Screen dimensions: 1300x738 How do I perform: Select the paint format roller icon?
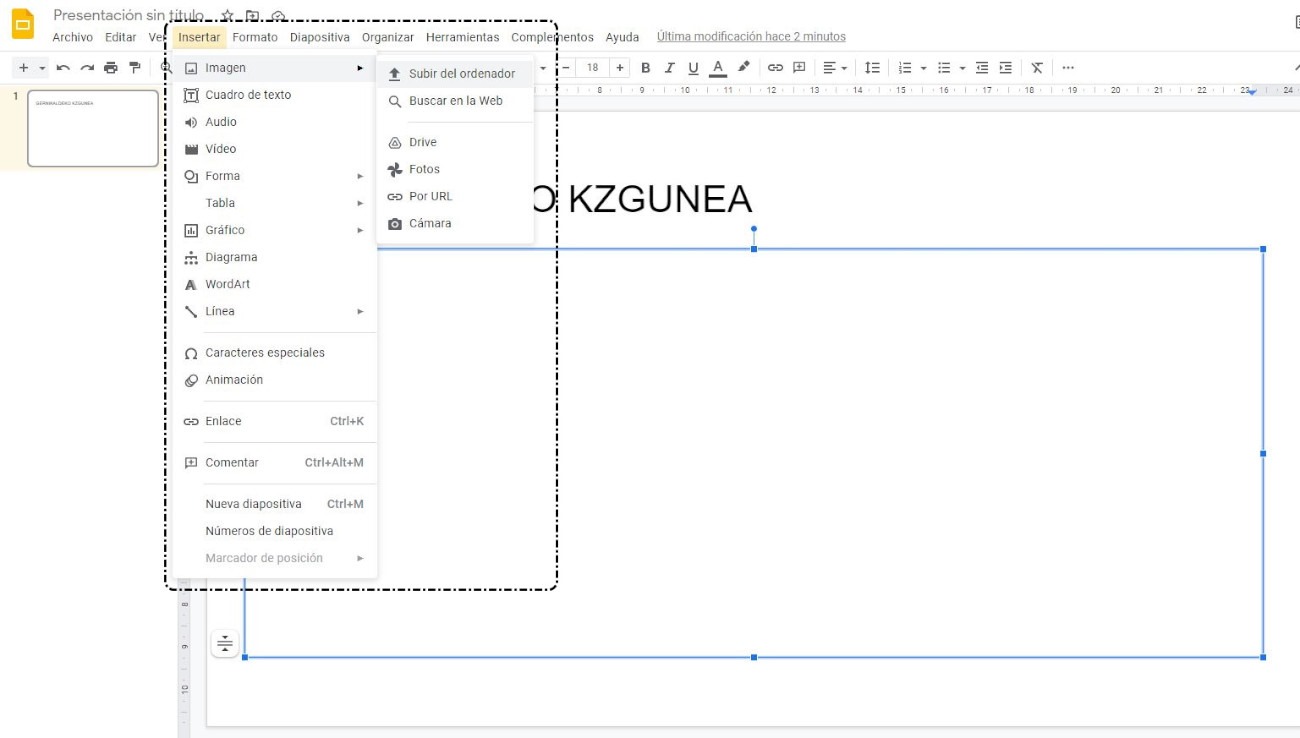[x=135, y=68]
